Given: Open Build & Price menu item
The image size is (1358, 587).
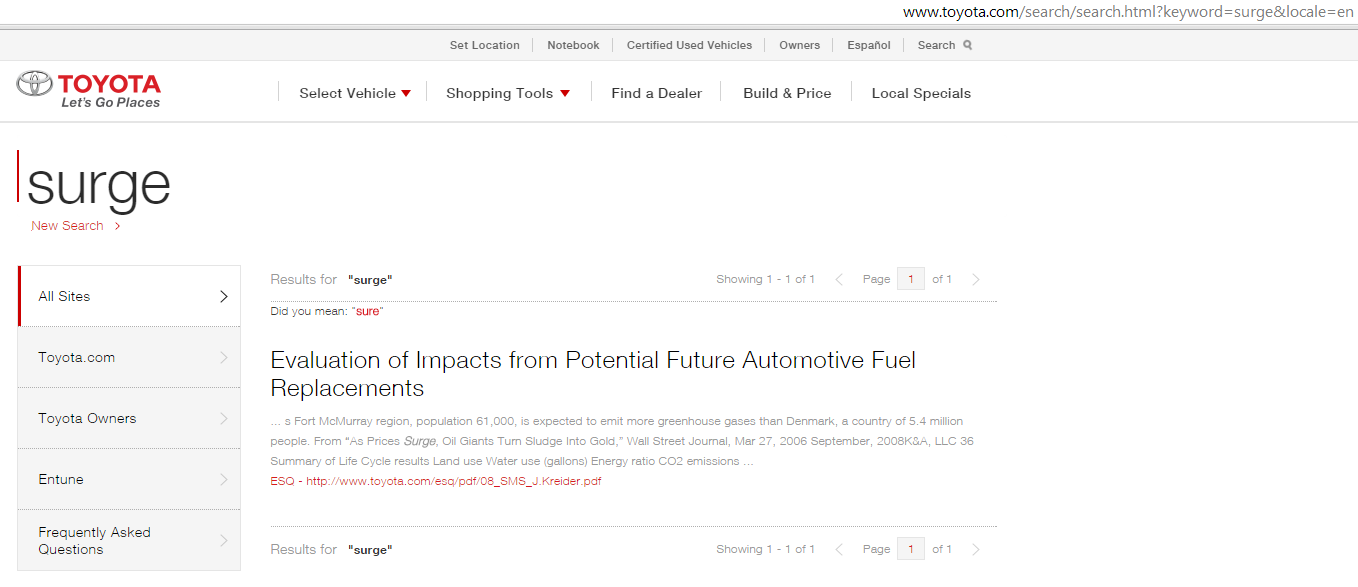Looking at the screenshot, I should 787,93.
